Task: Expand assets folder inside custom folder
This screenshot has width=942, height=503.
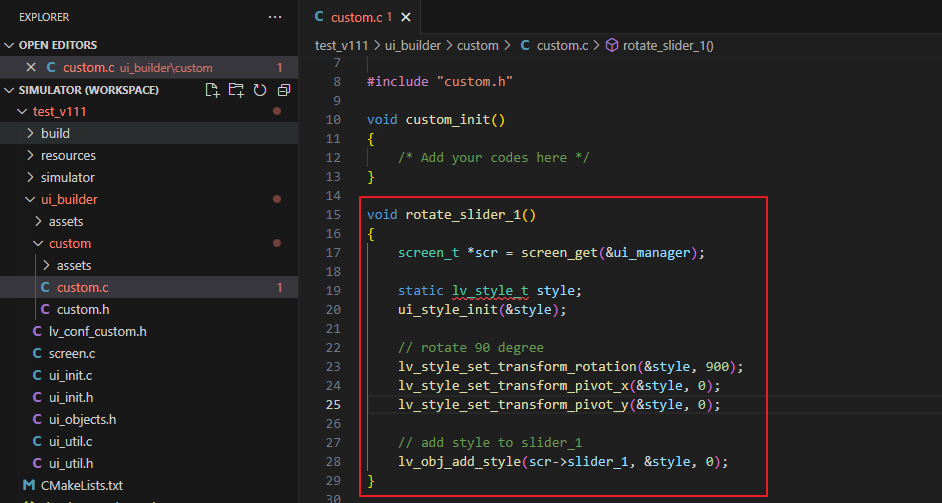Action: pos(47,265)
